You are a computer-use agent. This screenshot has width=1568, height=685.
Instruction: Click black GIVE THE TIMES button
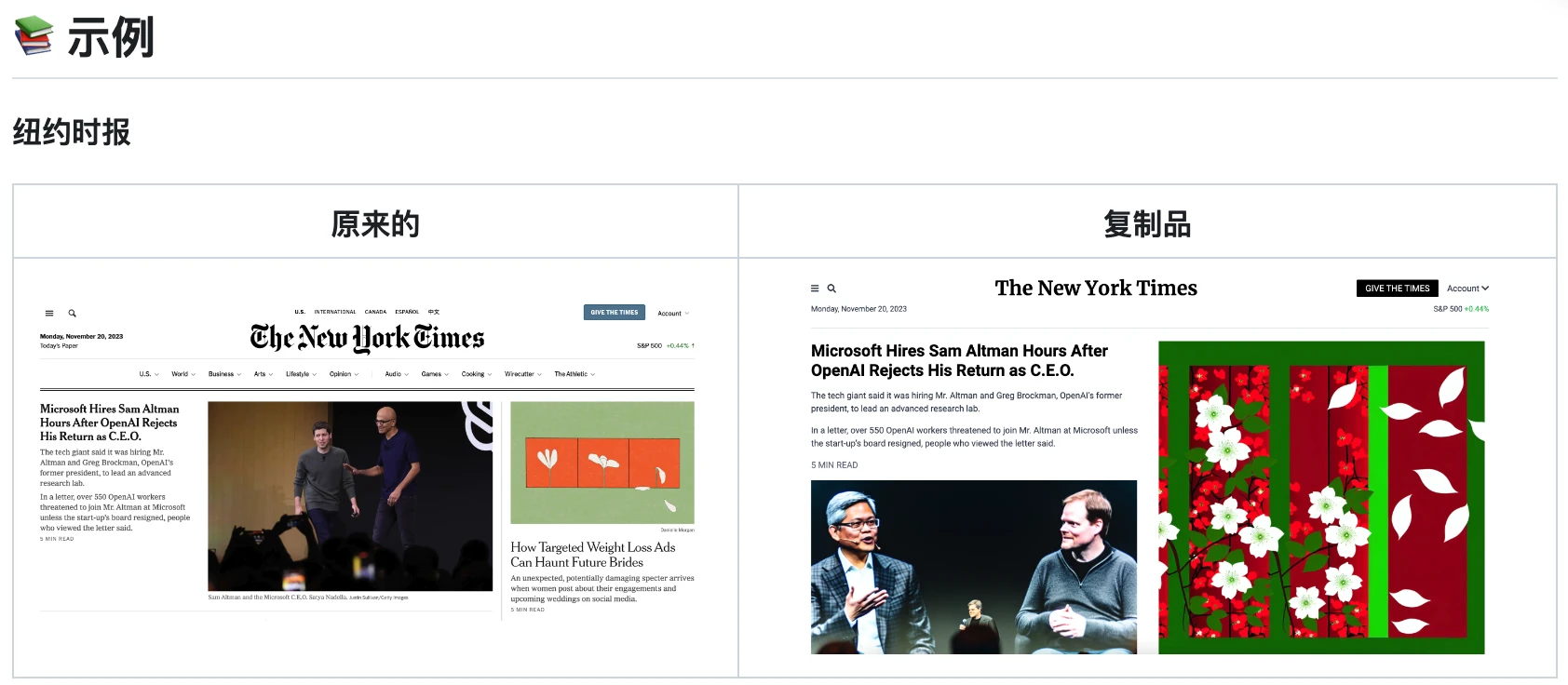[1397, 289]
